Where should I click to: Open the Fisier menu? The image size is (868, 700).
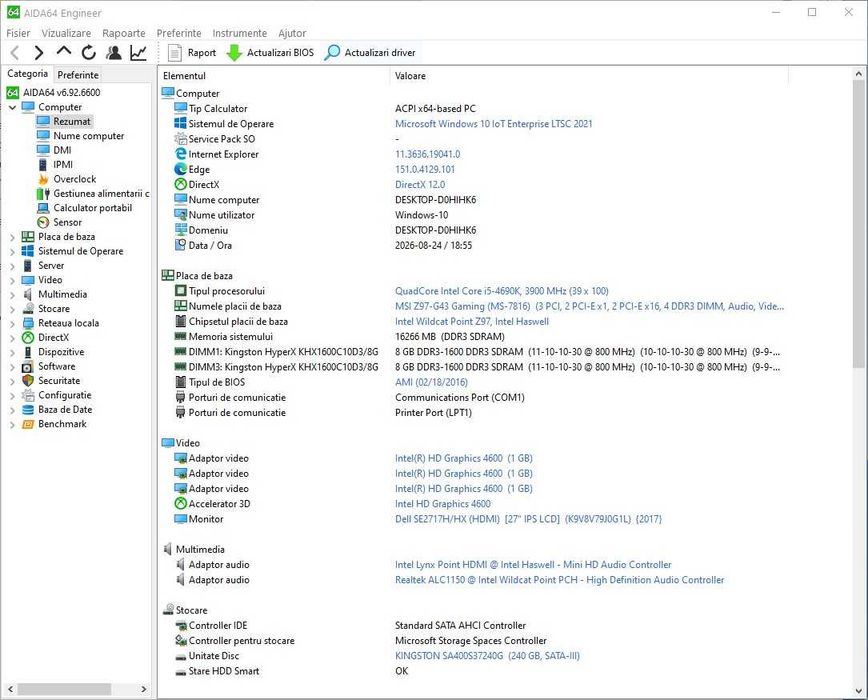coord(18,33)
